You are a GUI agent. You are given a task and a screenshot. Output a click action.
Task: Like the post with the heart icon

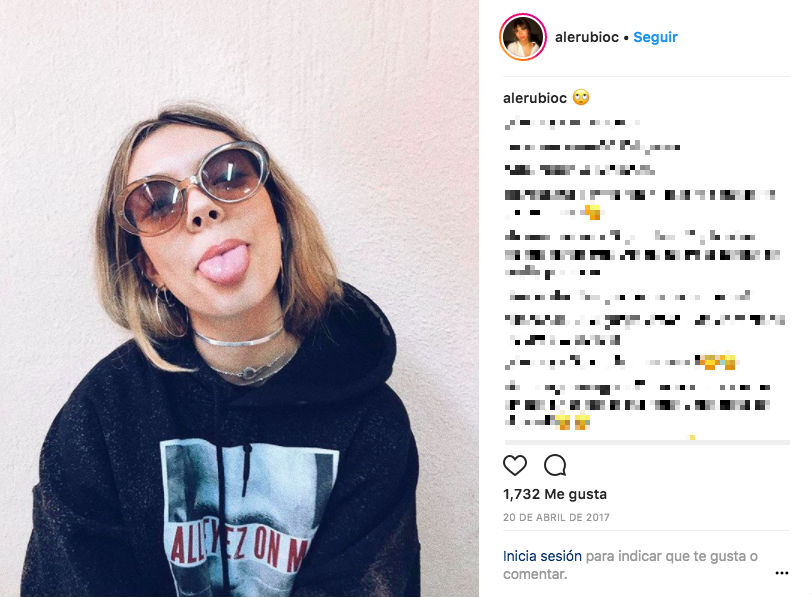pyautogui.click(x=515, y=465)
